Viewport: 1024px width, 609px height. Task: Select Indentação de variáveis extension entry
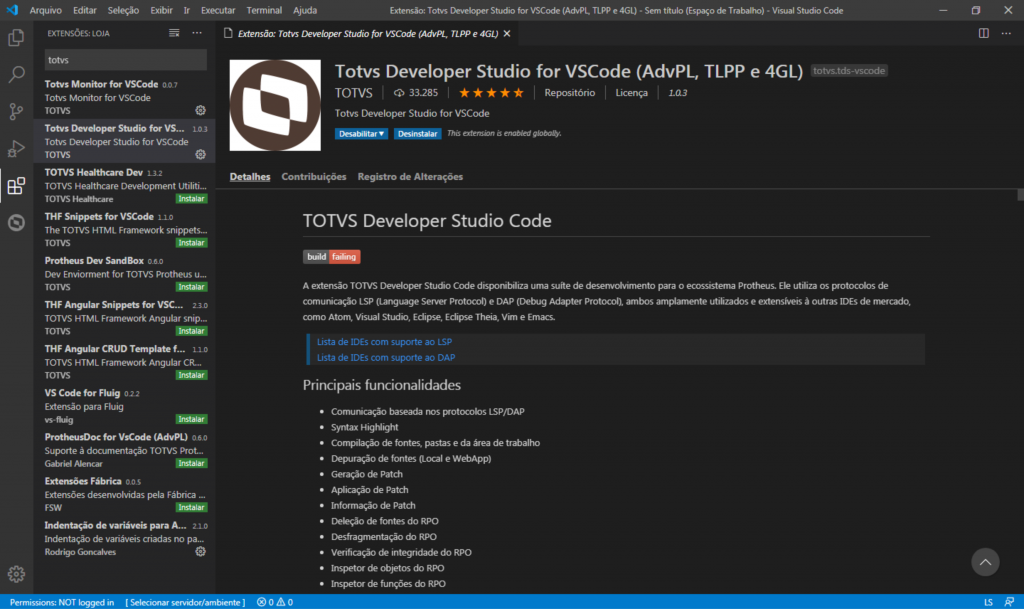click(124, 538)
